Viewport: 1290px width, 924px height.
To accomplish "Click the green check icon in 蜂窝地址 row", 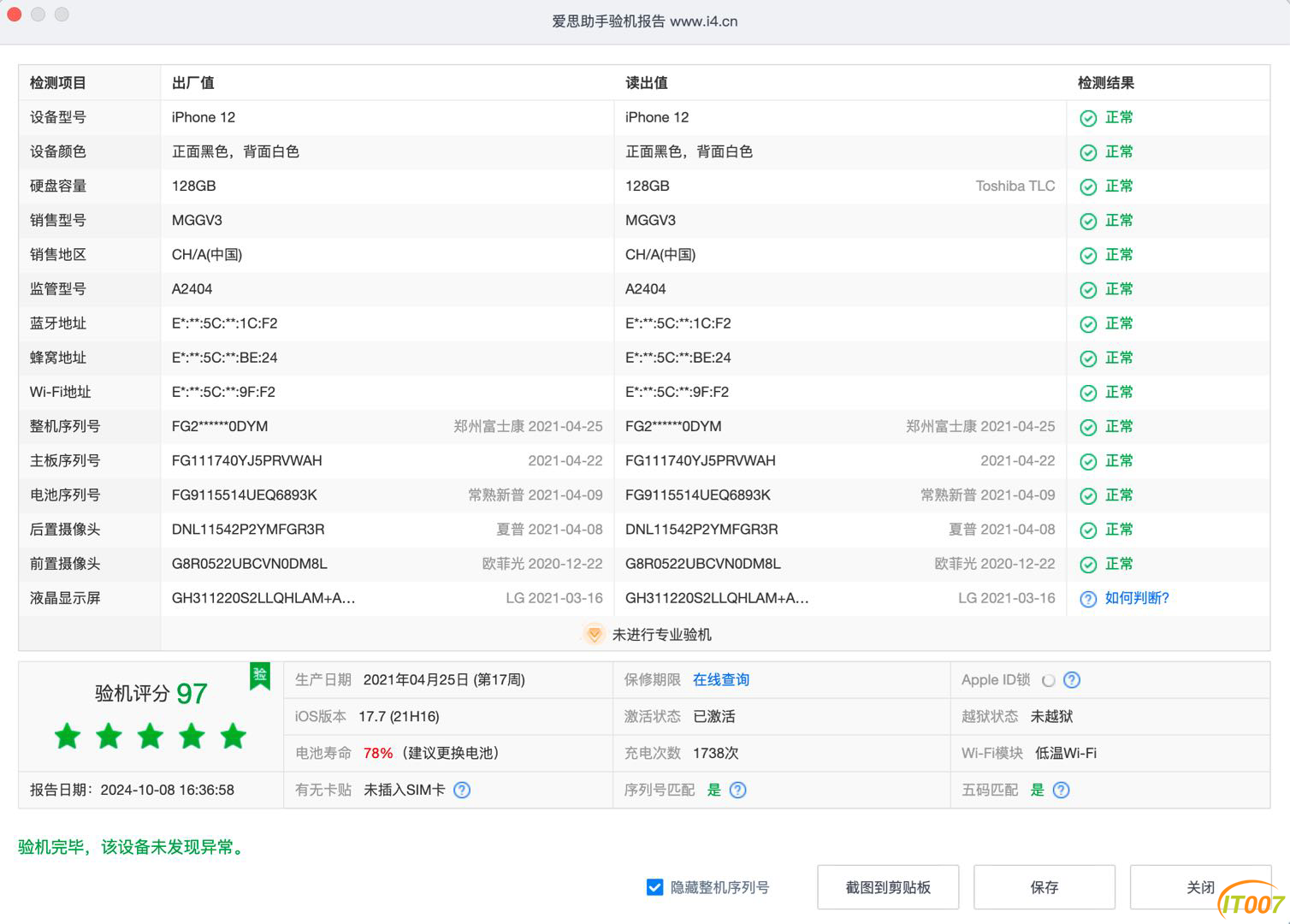I will click(1088, 358).
